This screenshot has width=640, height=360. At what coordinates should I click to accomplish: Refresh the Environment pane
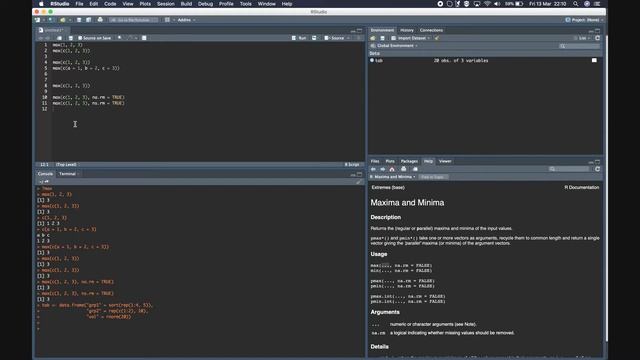598,38
